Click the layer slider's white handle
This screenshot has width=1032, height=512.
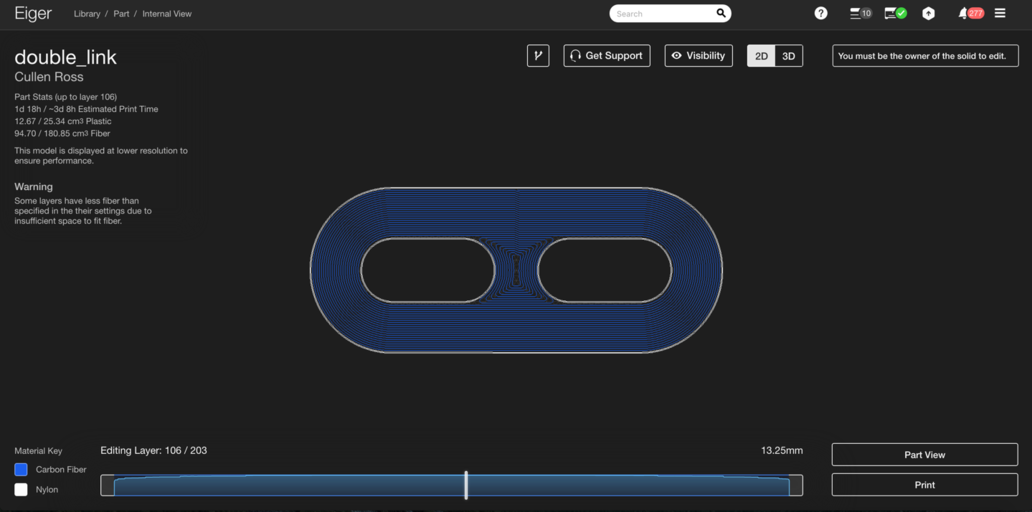tap(466, 485)
